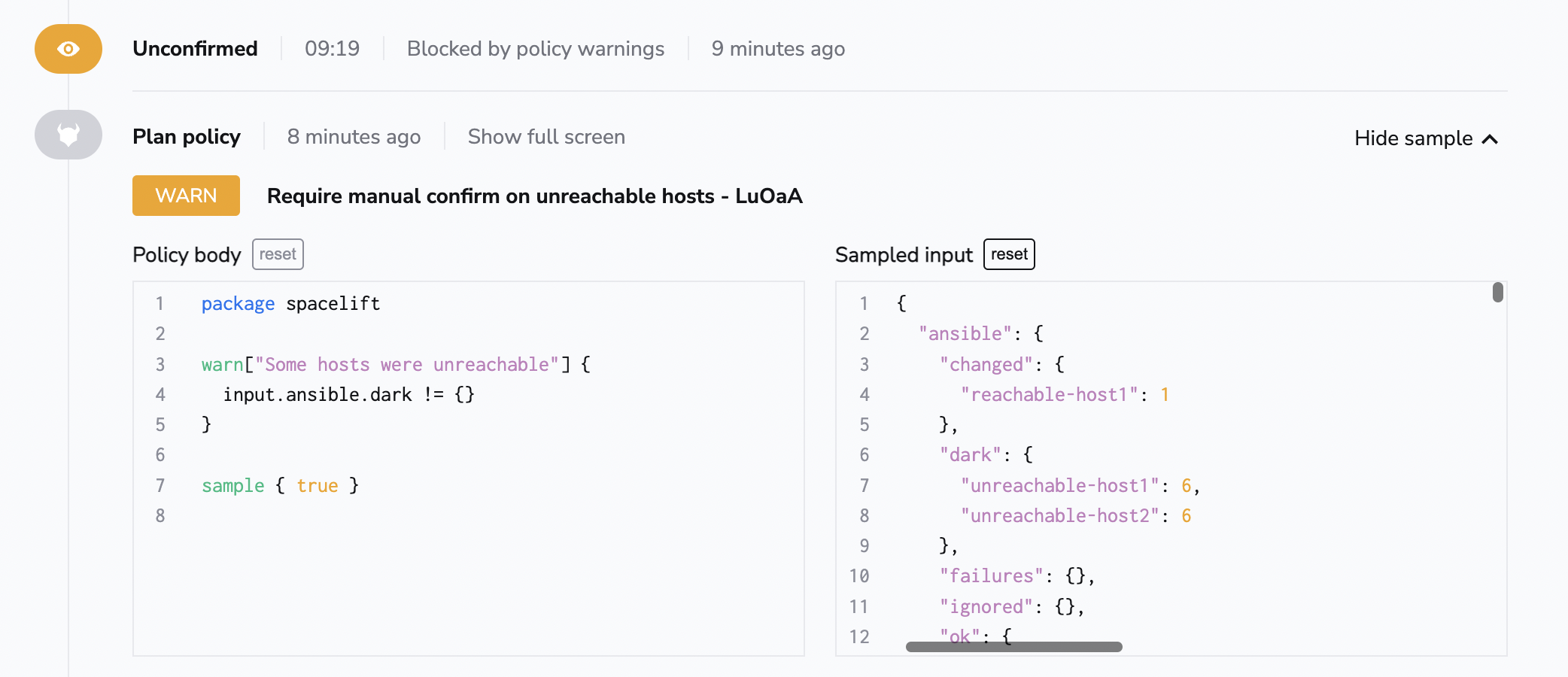Viewport: 1568px width, 677px height.
Task: Click the policy name Require manual confirm link
Action: coord(534,196)
